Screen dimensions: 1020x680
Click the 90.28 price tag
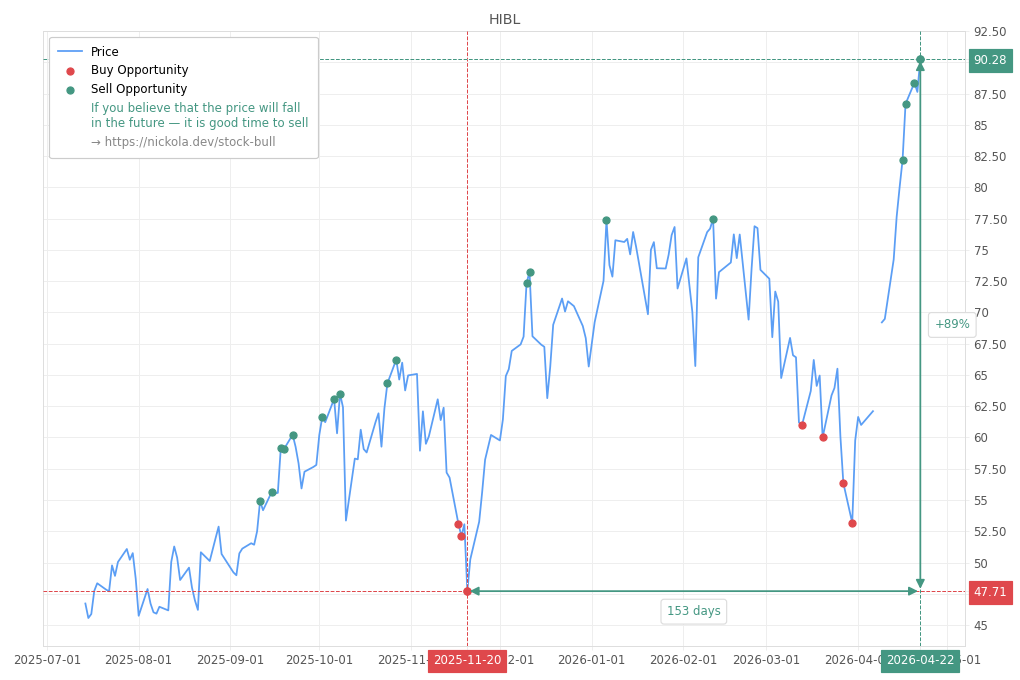pyautogui.click(x=990, y=60)
